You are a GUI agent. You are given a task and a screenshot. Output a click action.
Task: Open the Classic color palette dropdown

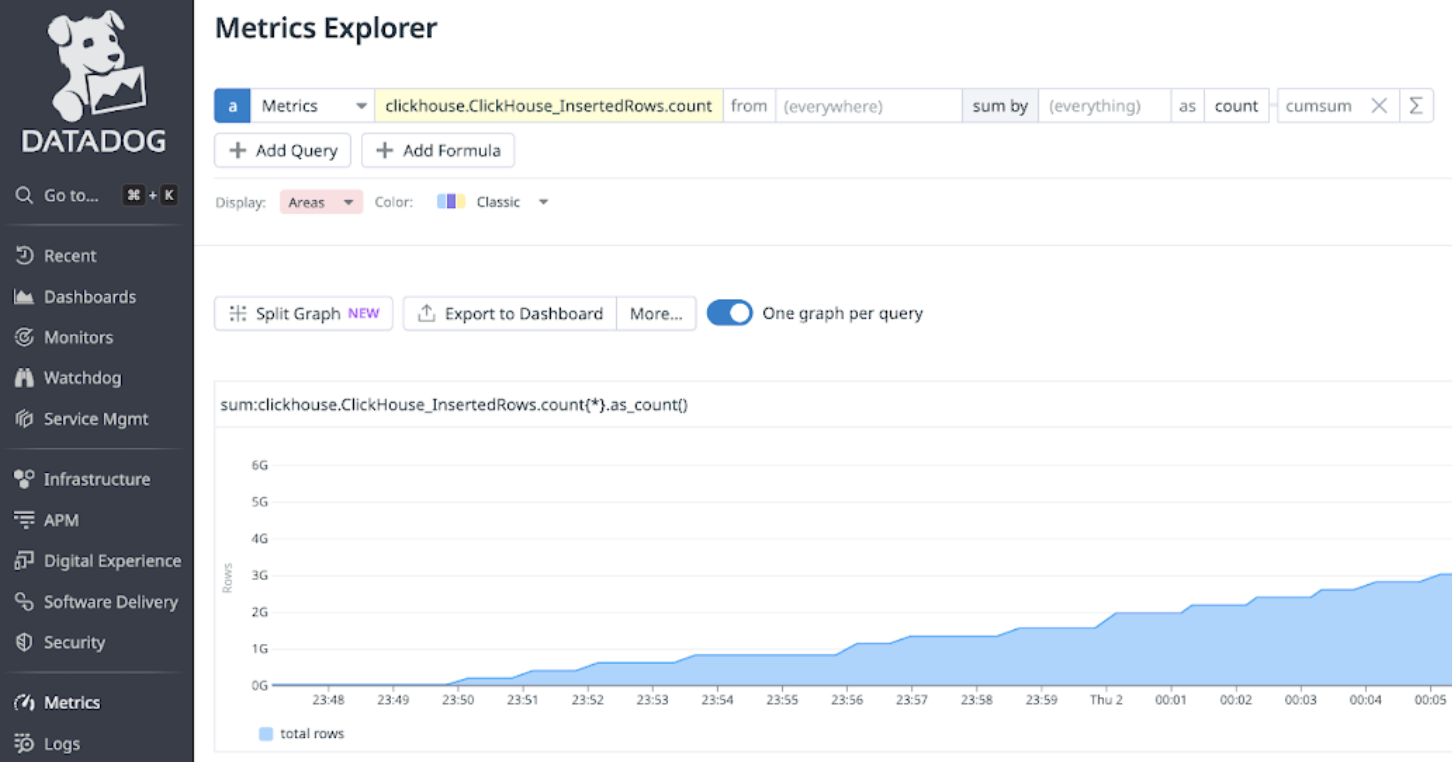pyautogui.click(x=497, y=201)
